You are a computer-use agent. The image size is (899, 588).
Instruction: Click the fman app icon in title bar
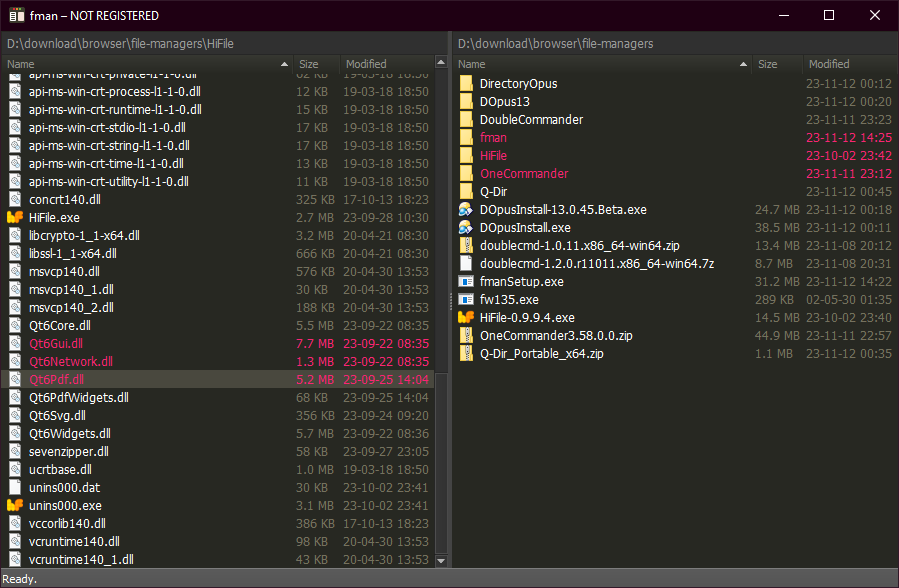click(17, 16)
